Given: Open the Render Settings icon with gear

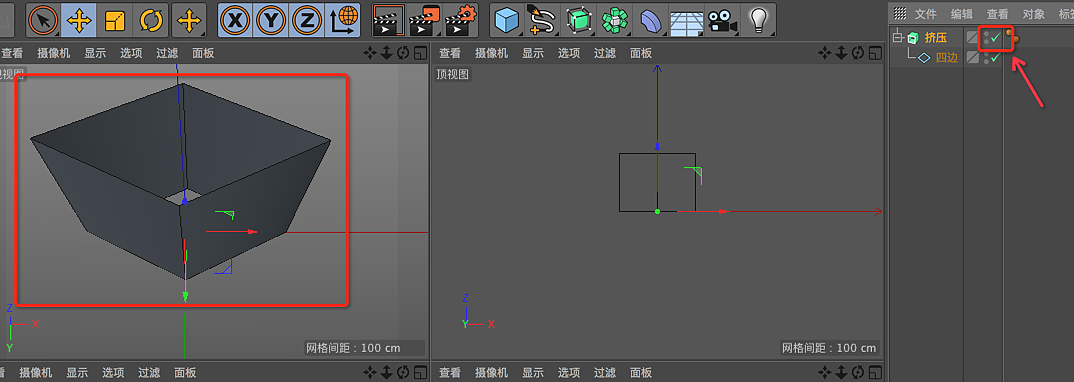Looking at the screenshot, I should point(460,21).
